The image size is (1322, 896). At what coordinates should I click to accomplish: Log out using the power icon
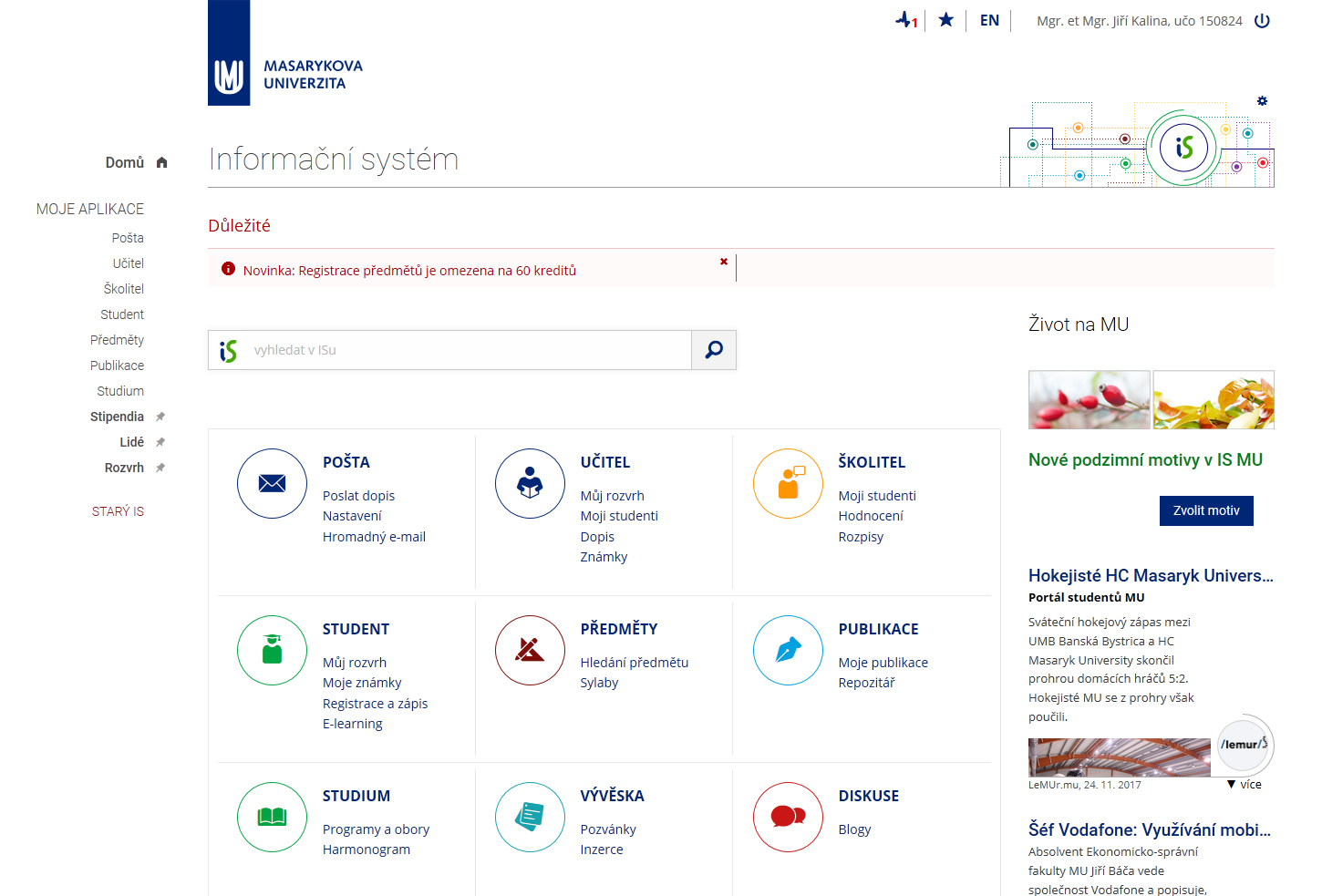point(1262,20)
